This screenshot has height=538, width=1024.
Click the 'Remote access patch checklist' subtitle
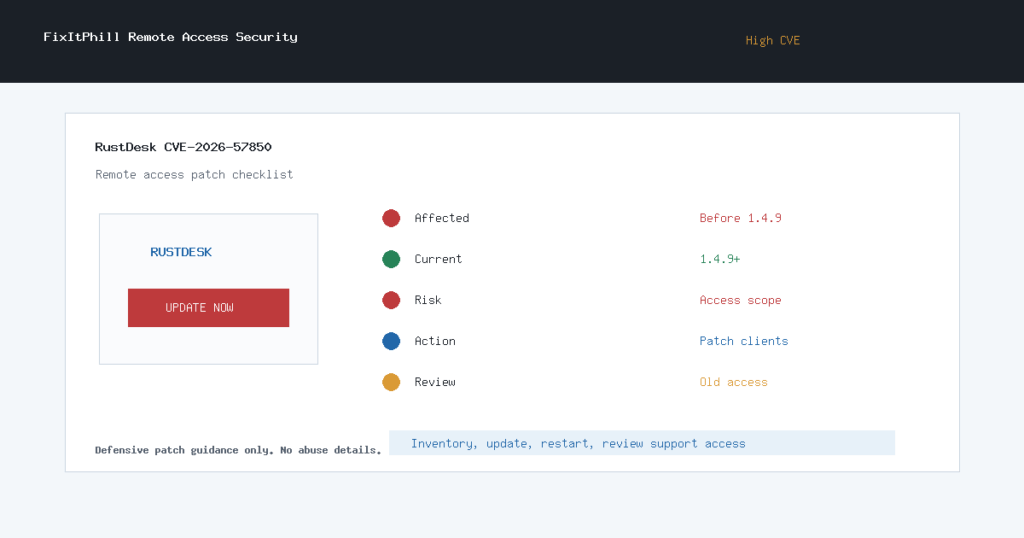click(x=194, y=174)
